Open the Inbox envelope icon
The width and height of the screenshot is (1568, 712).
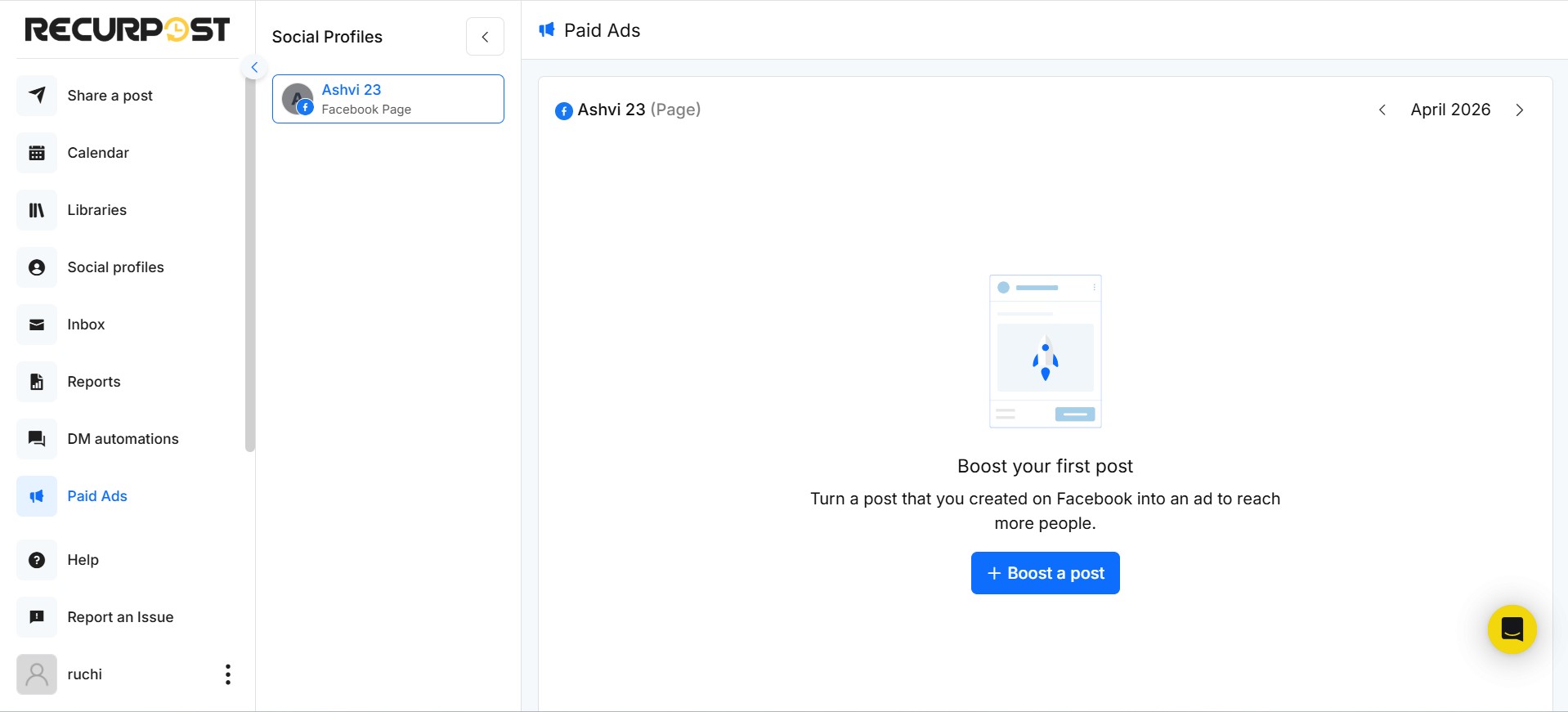click(37, 325)
